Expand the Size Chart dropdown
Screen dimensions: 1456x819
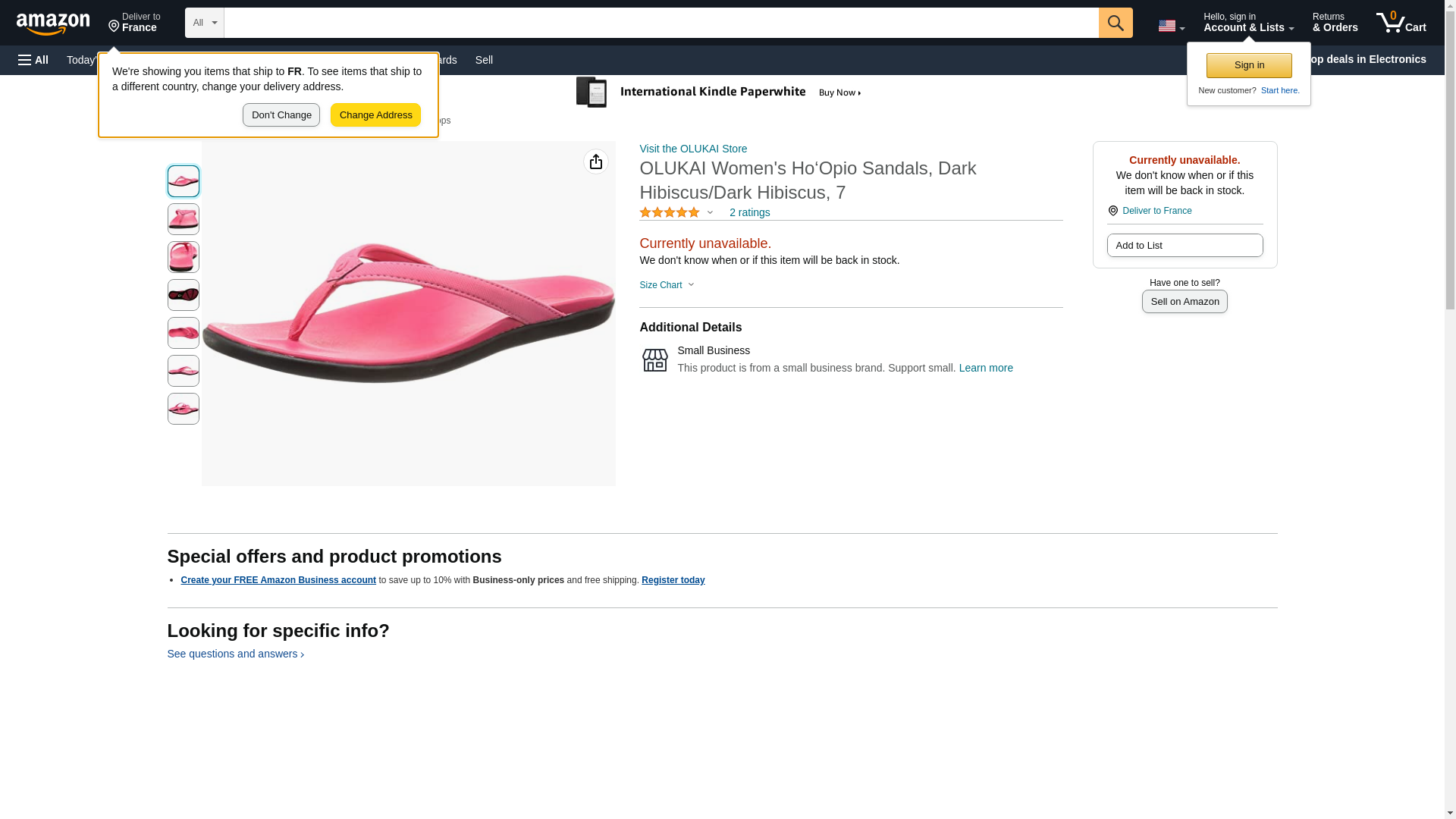(667, 285)
